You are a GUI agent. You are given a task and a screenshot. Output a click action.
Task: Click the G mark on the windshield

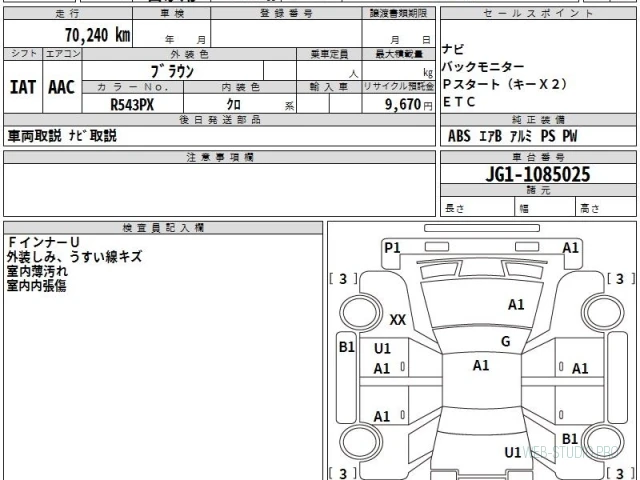tap(505, 341)
